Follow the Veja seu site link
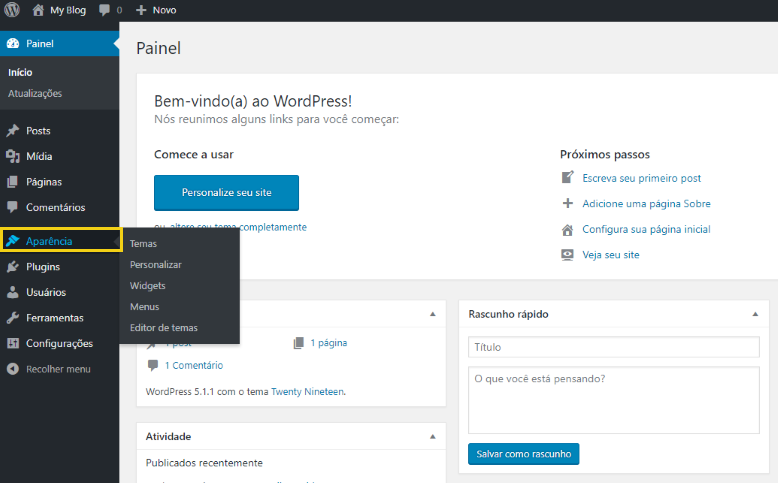Image resolution: width=778 pixels, height=483 pixels. coord(611,255)
